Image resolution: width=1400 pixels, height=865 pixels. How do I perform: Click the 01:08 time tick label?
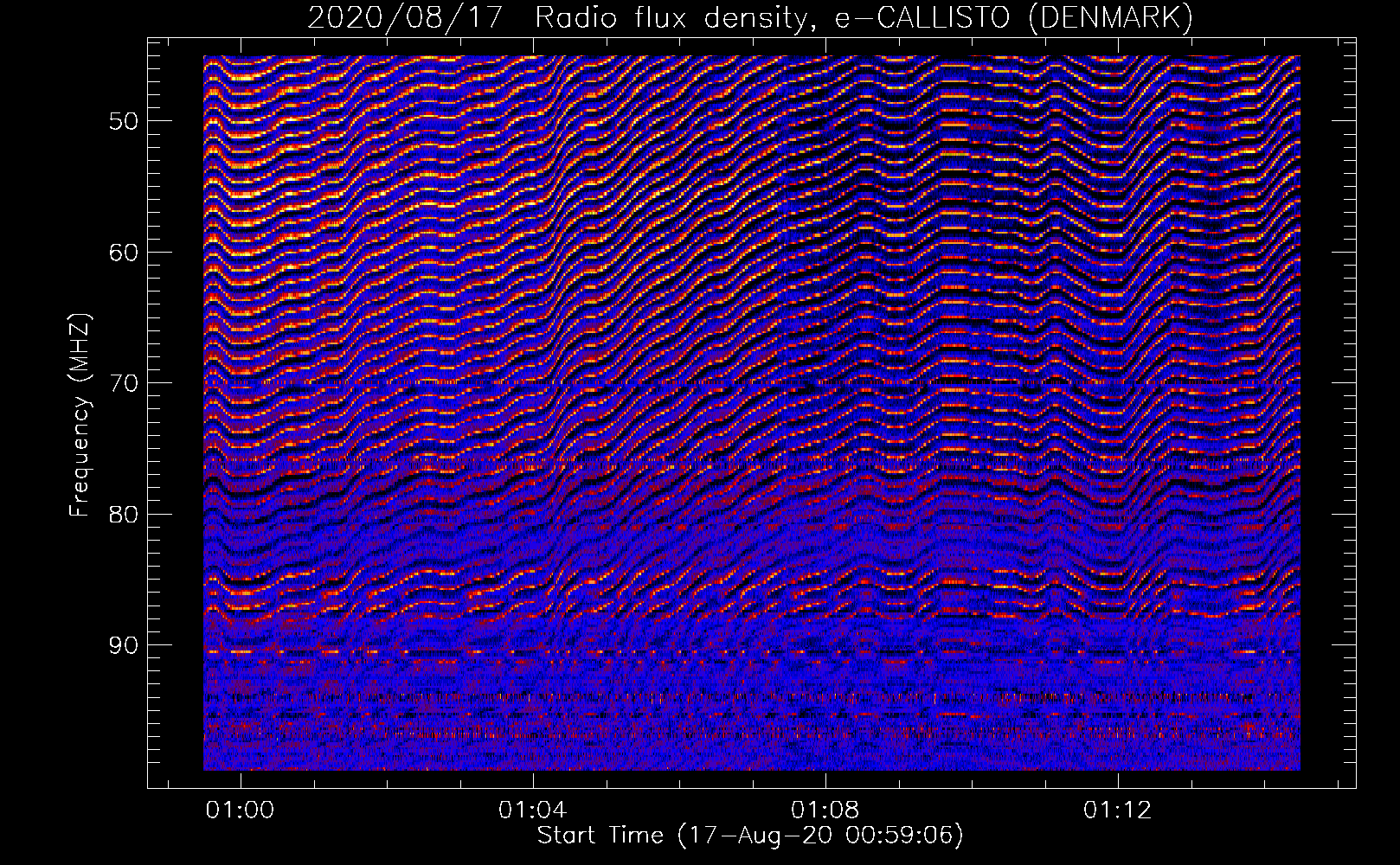[x=825, y=810]
